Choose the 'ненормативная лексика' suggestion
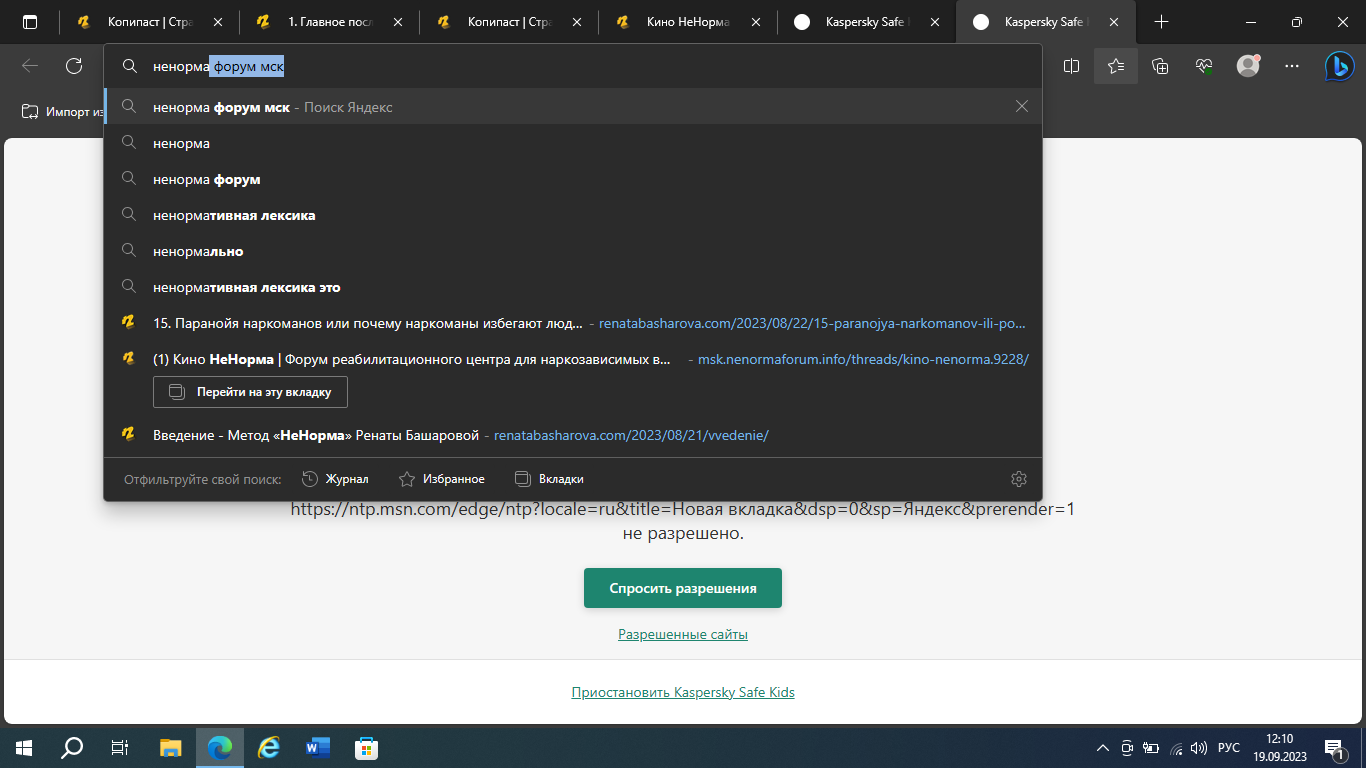Image resolution: width=1366 pixels, height=768 pixels. point(573,215)
